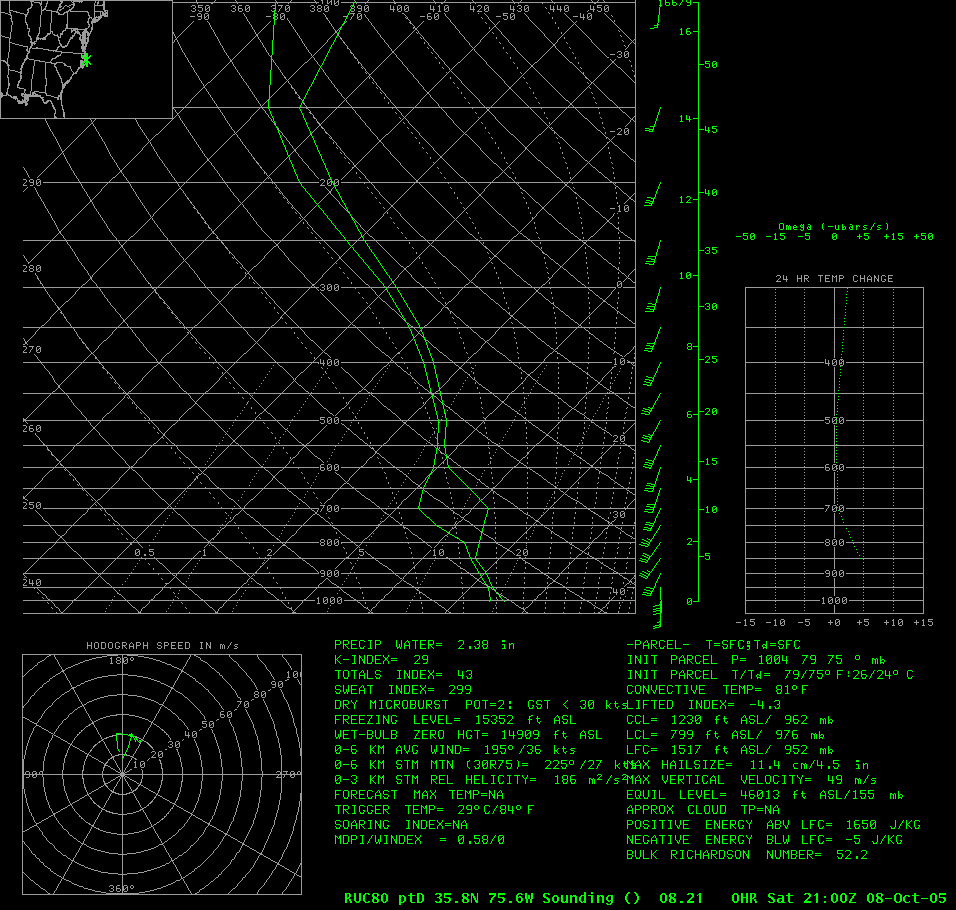Click CONVECTIVE TEMP= 81°F line
Viewport: 956px width, 910px height.
717,689
